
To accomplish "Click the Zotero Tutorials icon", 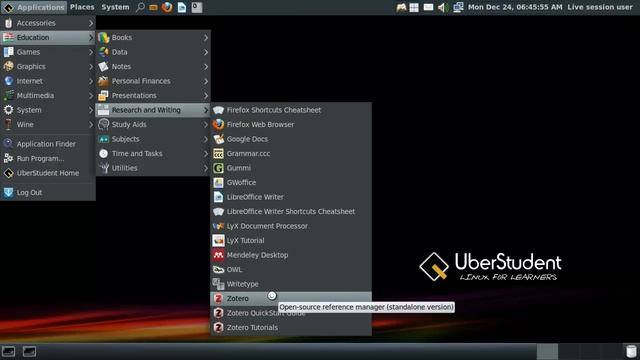I will [x=218, y=327].
